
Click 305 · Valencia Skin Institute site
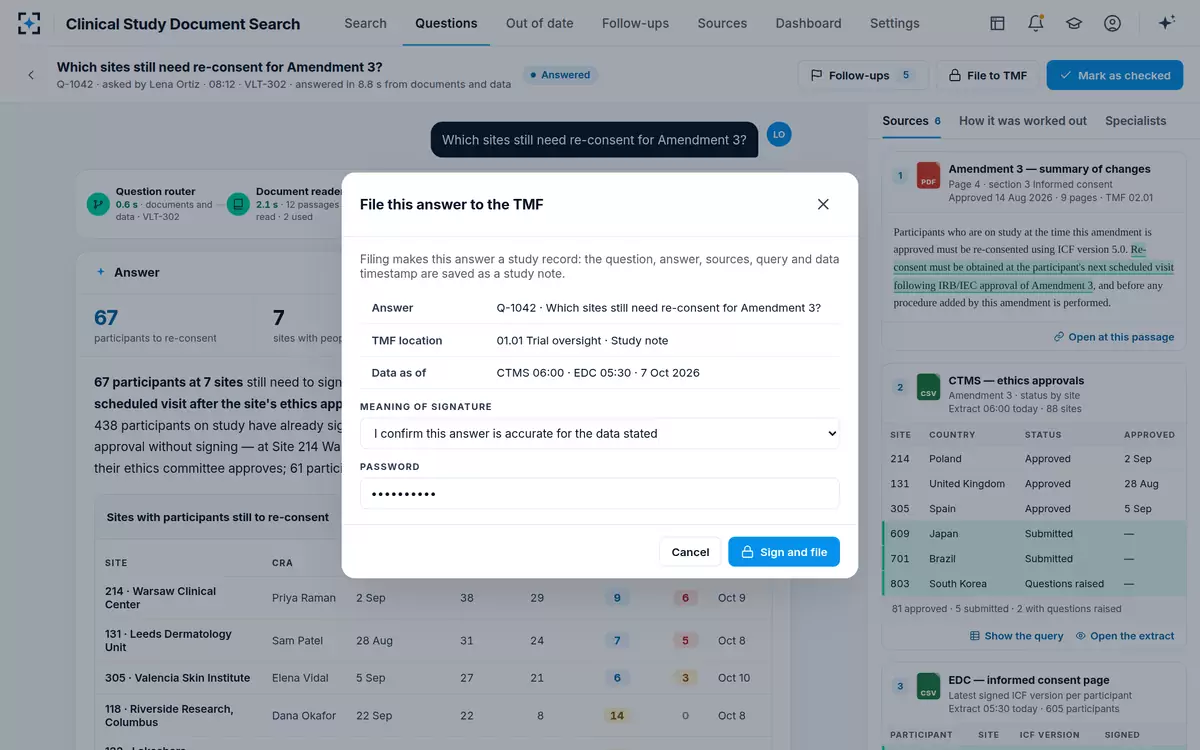click(177, 678)
